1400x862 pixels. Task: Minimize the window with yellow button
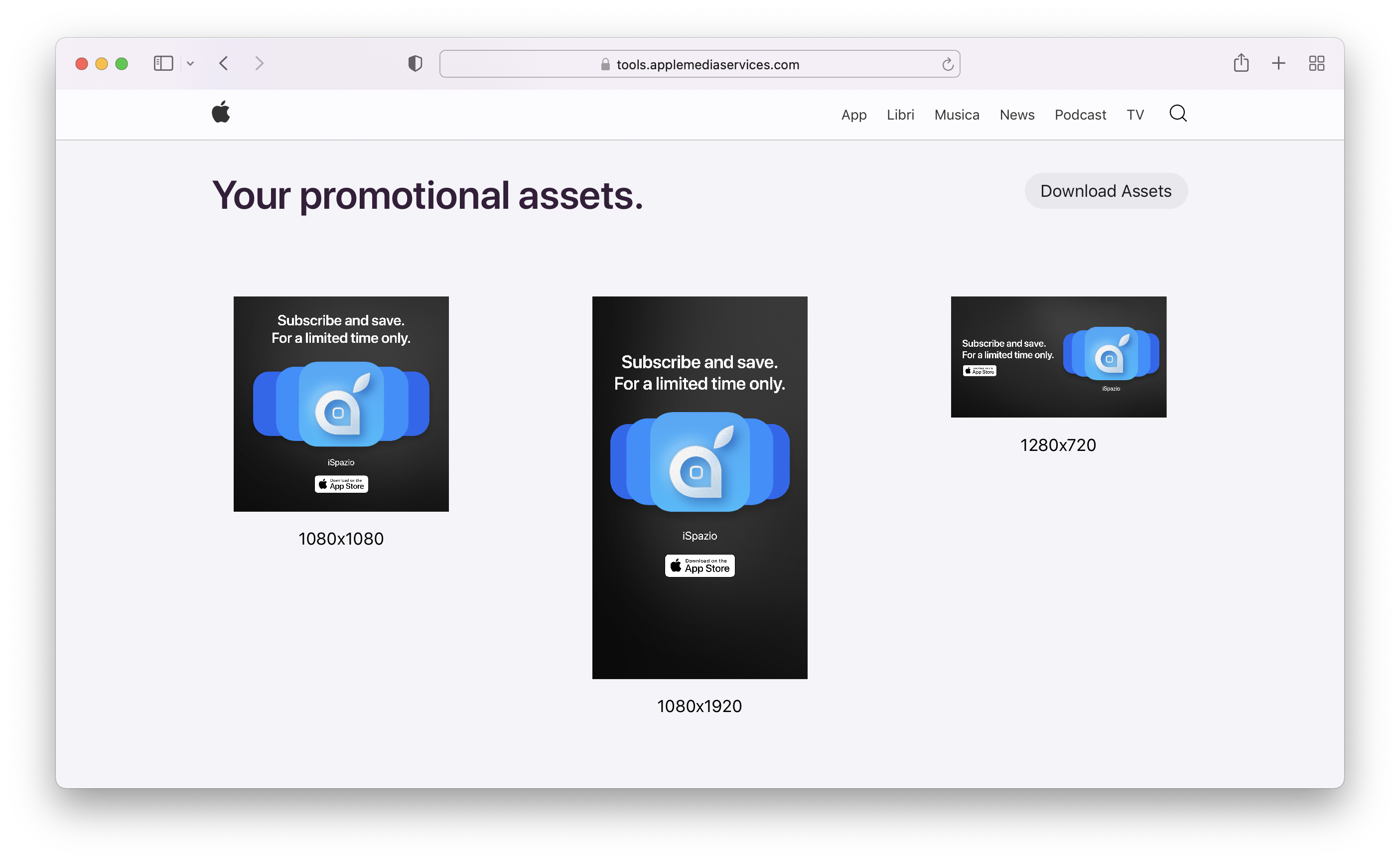pyautogui.click(x=102, y=64)
